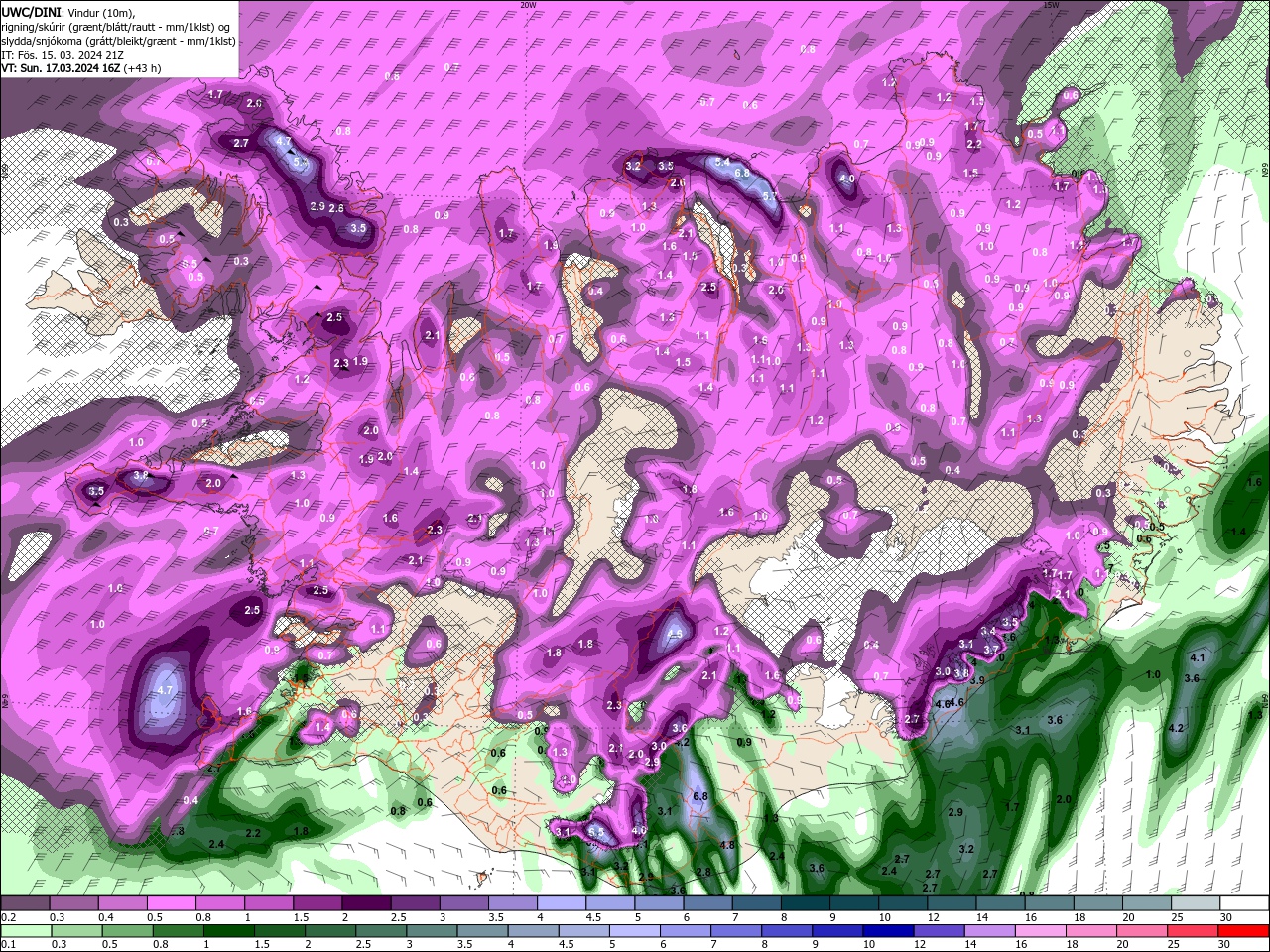Click the 'slydda/snjókoma' legend description line
The height and width of the screenshot is (952, 1270).
118,40
